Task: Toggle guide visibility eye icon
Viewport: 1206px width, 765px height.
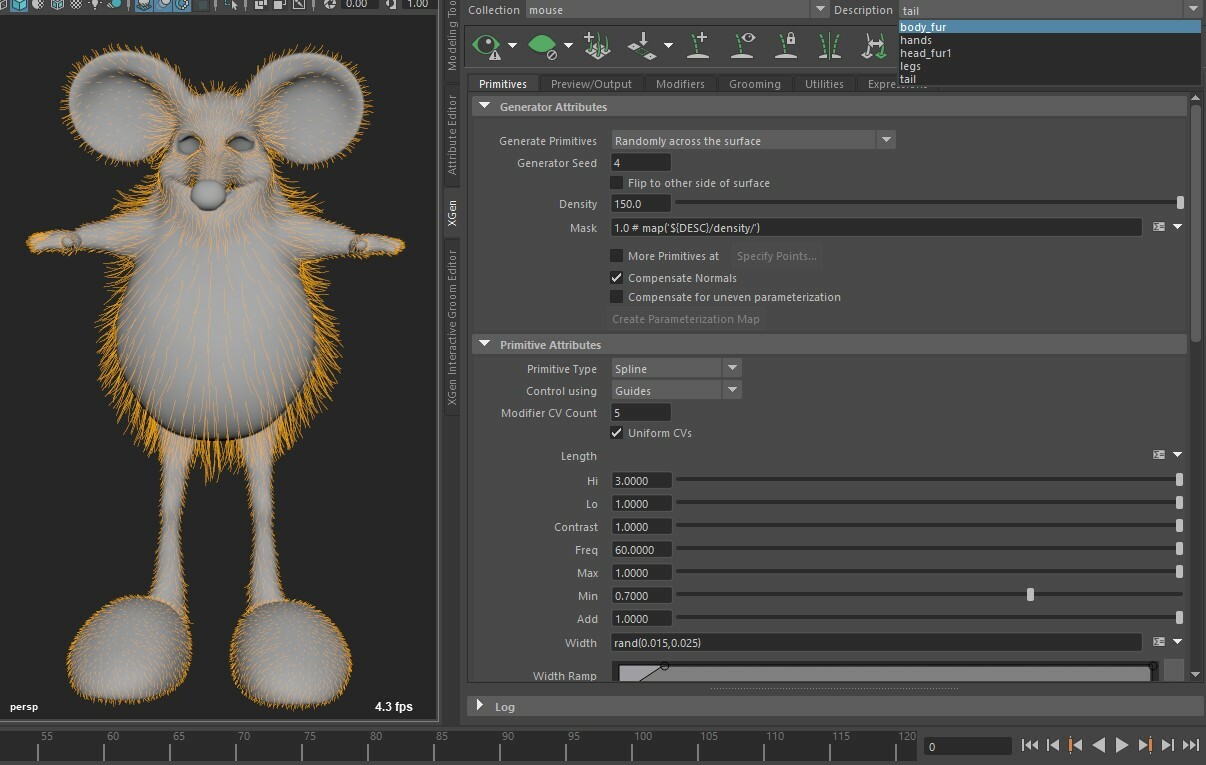Action: coord(744,45)
